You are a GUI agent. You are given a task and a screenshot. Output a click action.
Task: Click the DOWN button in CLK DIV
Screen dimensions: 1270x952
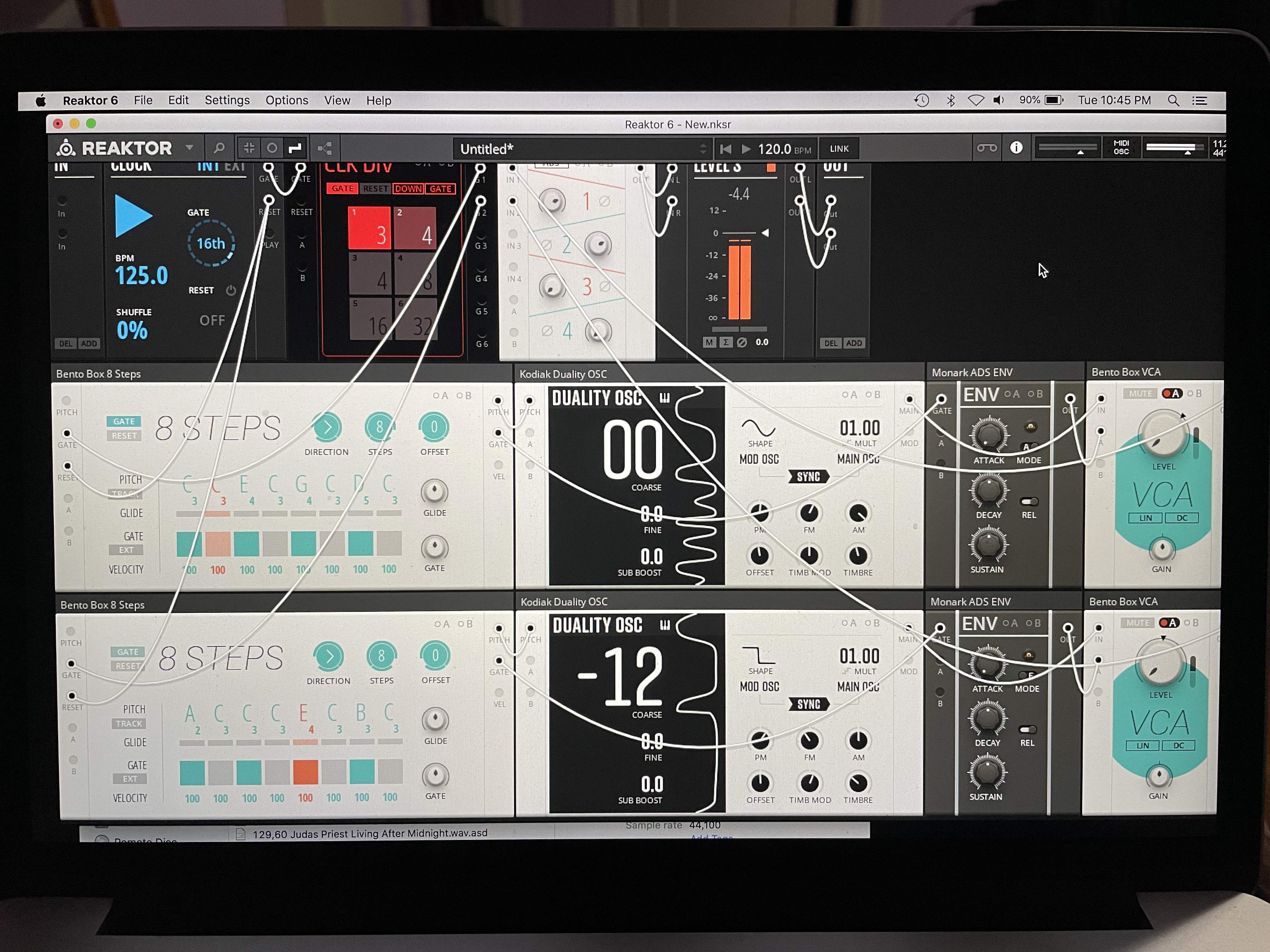coord(409,189)
